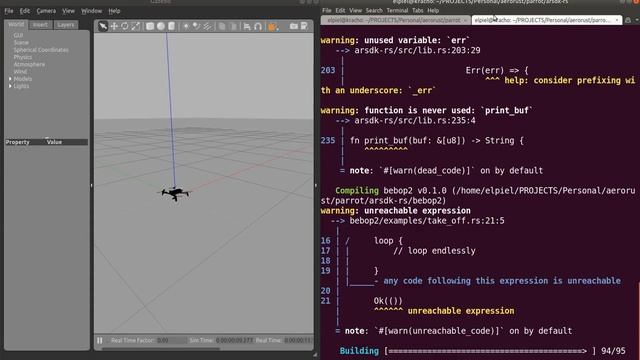Viewport: 640px width, 360px height.
Task: Click 'bebop2/examples/take_off.rs:21:5' path in terminal
Action: pos(427,221)
